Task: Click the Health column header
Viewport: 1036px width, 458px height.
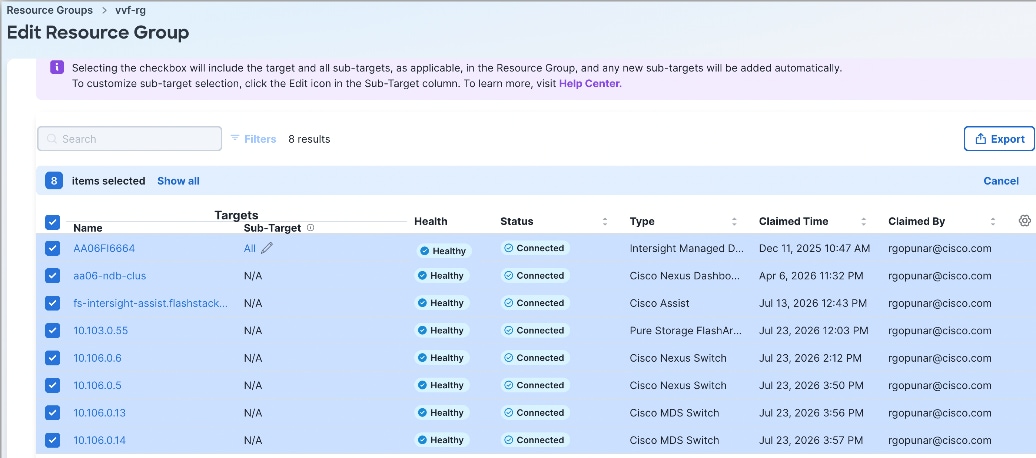Action: point(431,221)
